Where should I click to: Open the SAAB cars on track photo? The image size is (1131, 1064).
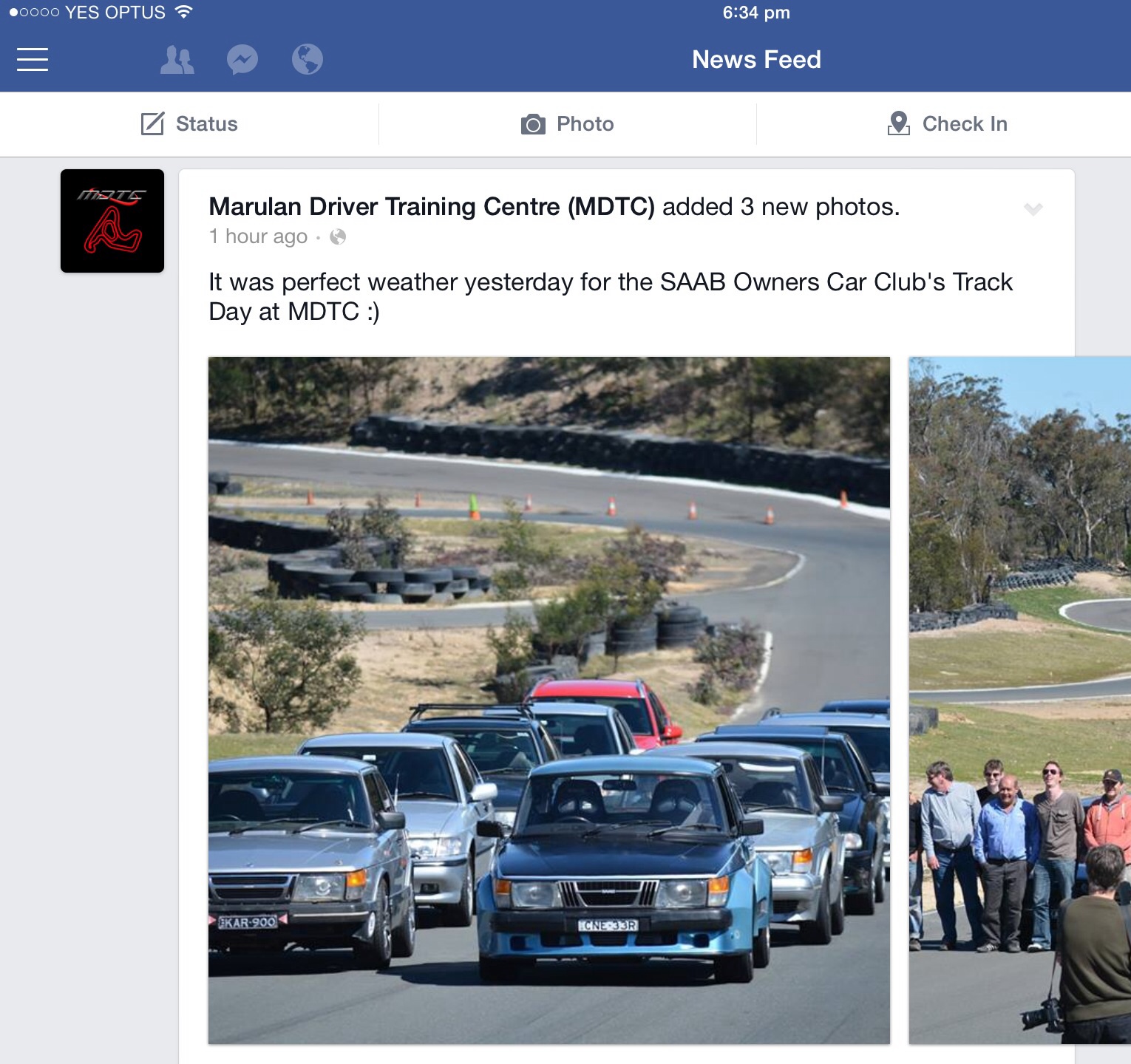click(549, 700)
